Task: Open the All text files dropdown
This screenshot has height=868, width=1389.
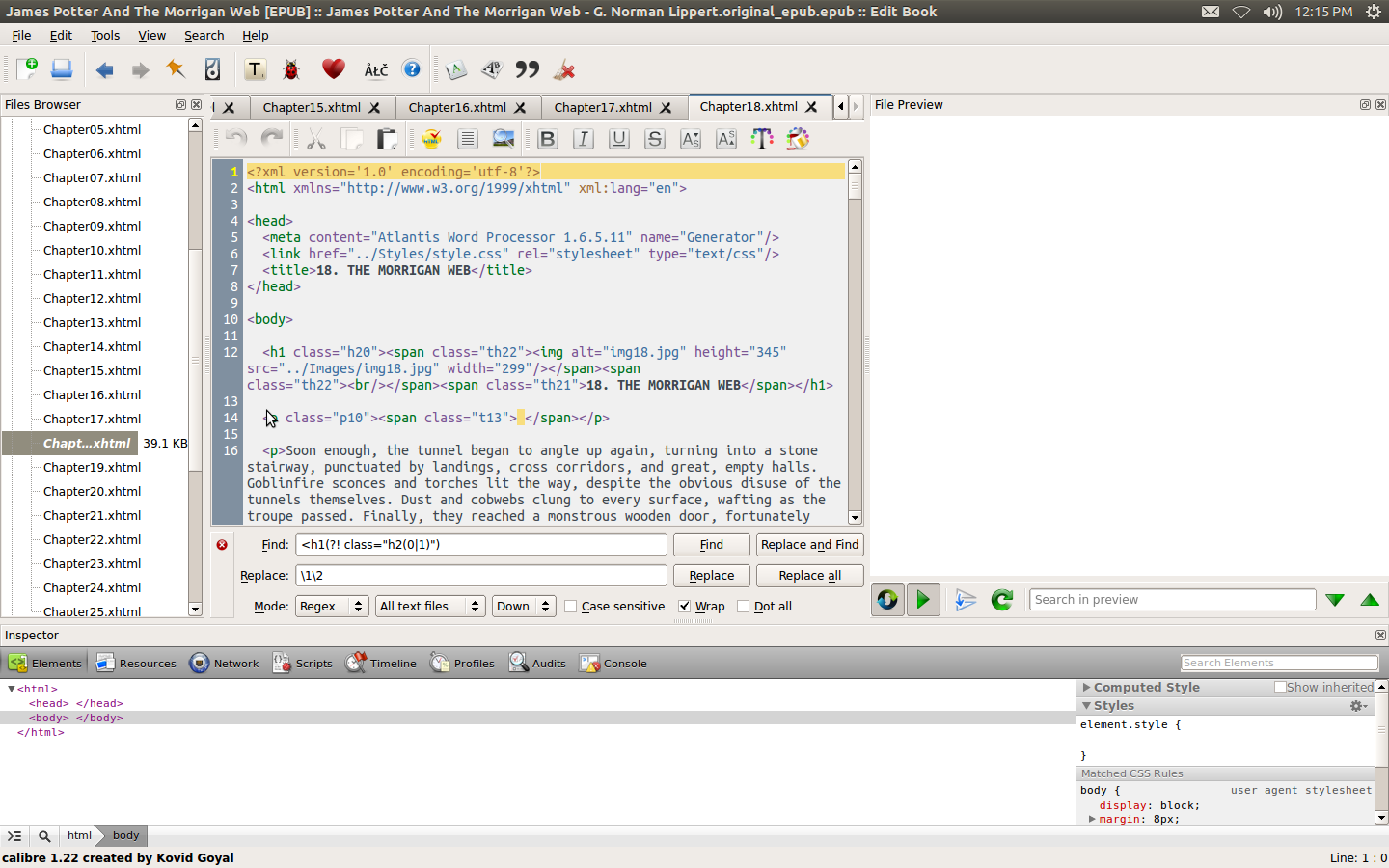Action: point(429,607)
